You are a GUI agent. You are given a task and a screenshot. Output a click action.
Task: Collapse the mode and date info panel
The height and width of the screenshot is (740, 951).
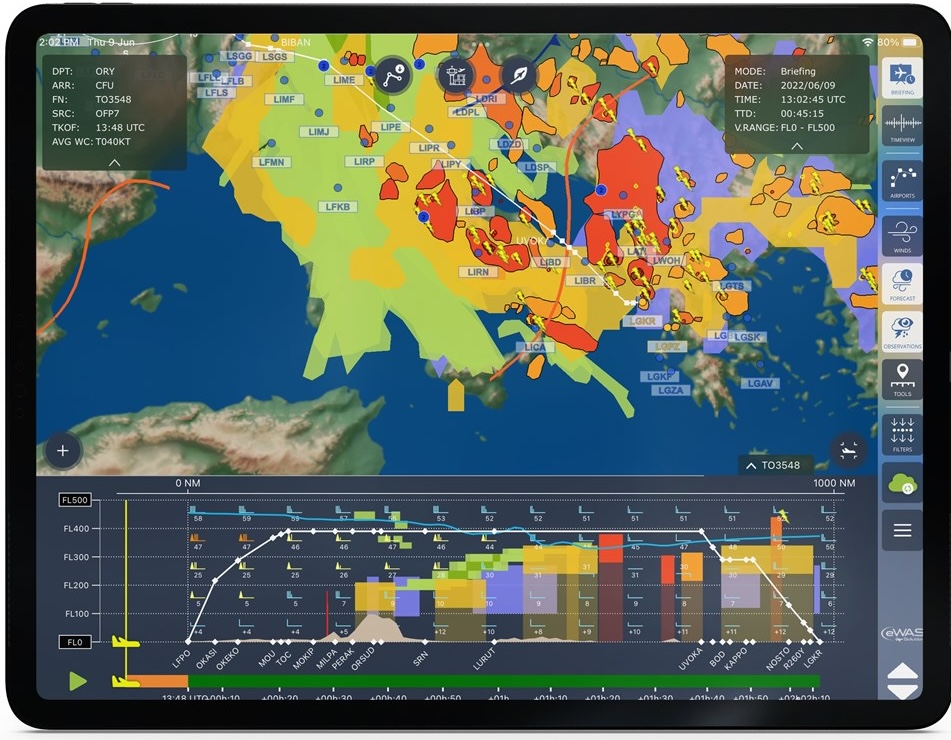pyautogui.click(x=796, y=146)
